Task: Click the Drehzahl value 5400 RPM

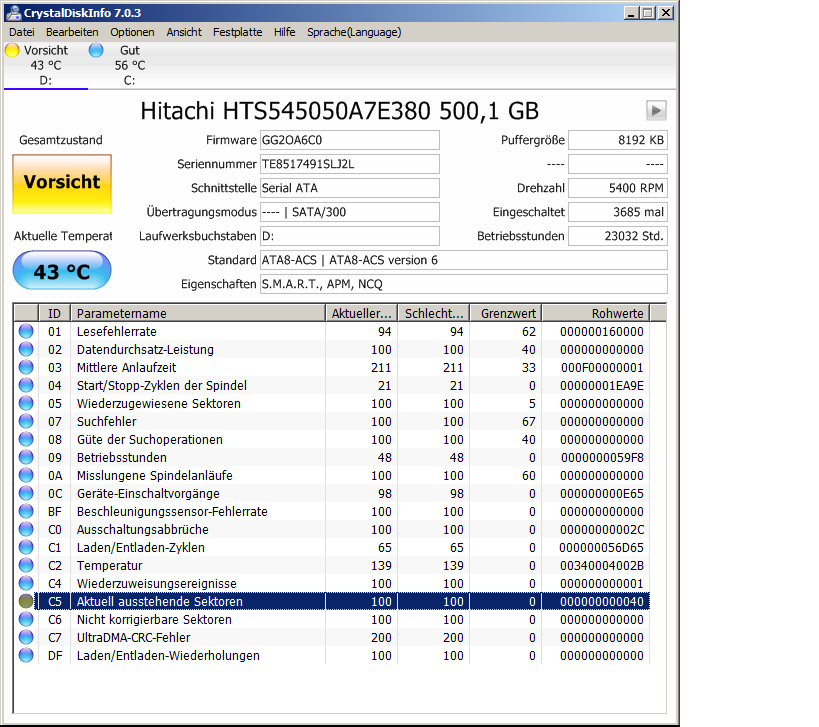Action: pyautogui.click(x=618, y=188)
